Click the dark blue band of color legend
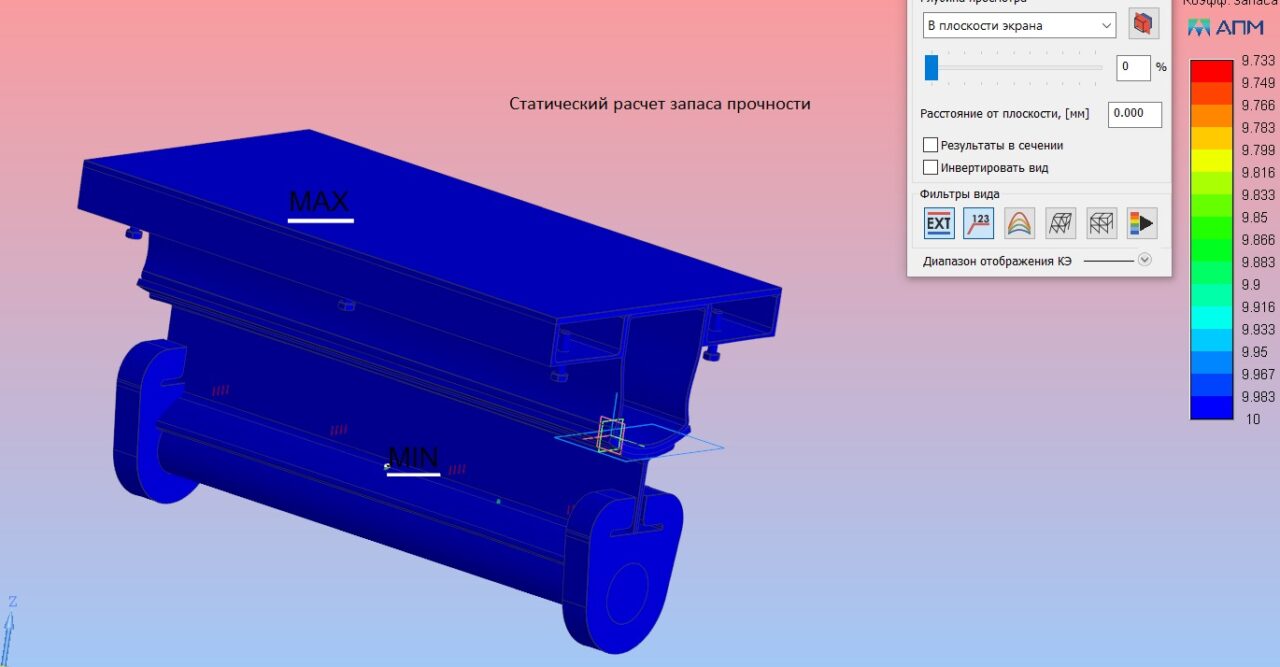 (x=1211, y=407)
